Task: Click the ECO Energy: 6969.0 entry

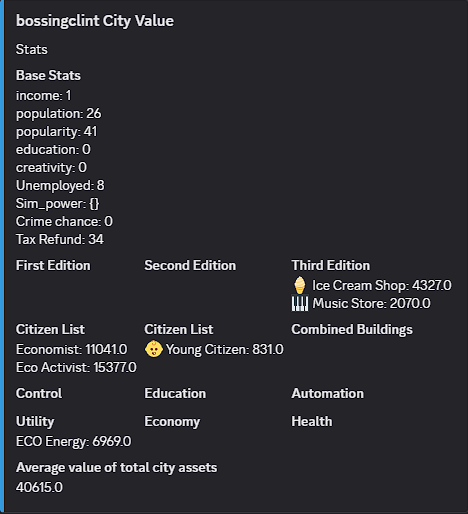Action: [73, 441]
